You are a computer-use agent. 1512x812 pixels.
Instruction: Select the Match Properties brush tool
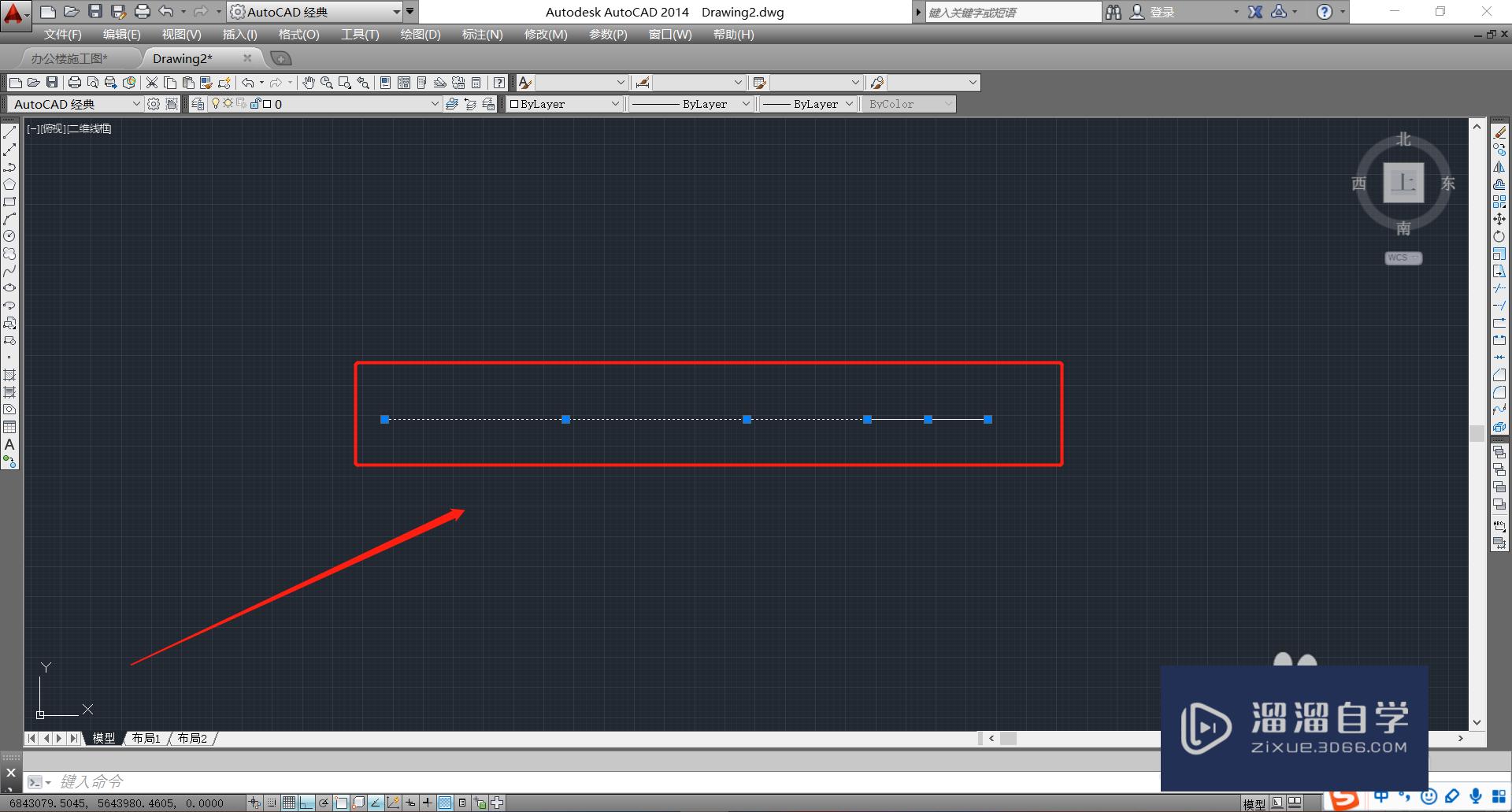[x=206, y=82]
